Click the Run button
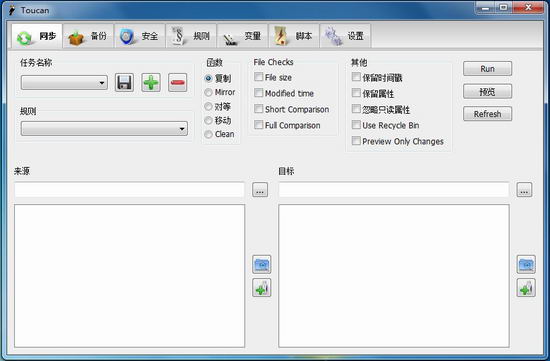This screenshot has width=550, height=361. pos(487,69)
